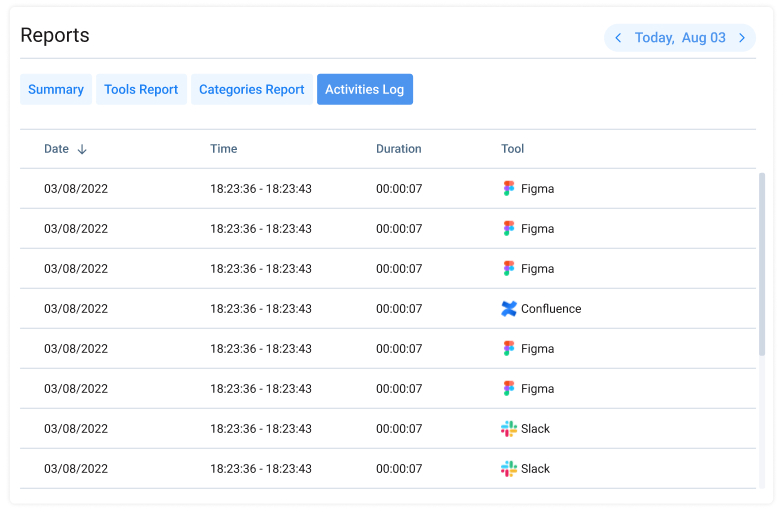Image resolution: width=783 pixels, height=515 pixels.
Task: Go to previous day with left chevron
Action: 618,38
